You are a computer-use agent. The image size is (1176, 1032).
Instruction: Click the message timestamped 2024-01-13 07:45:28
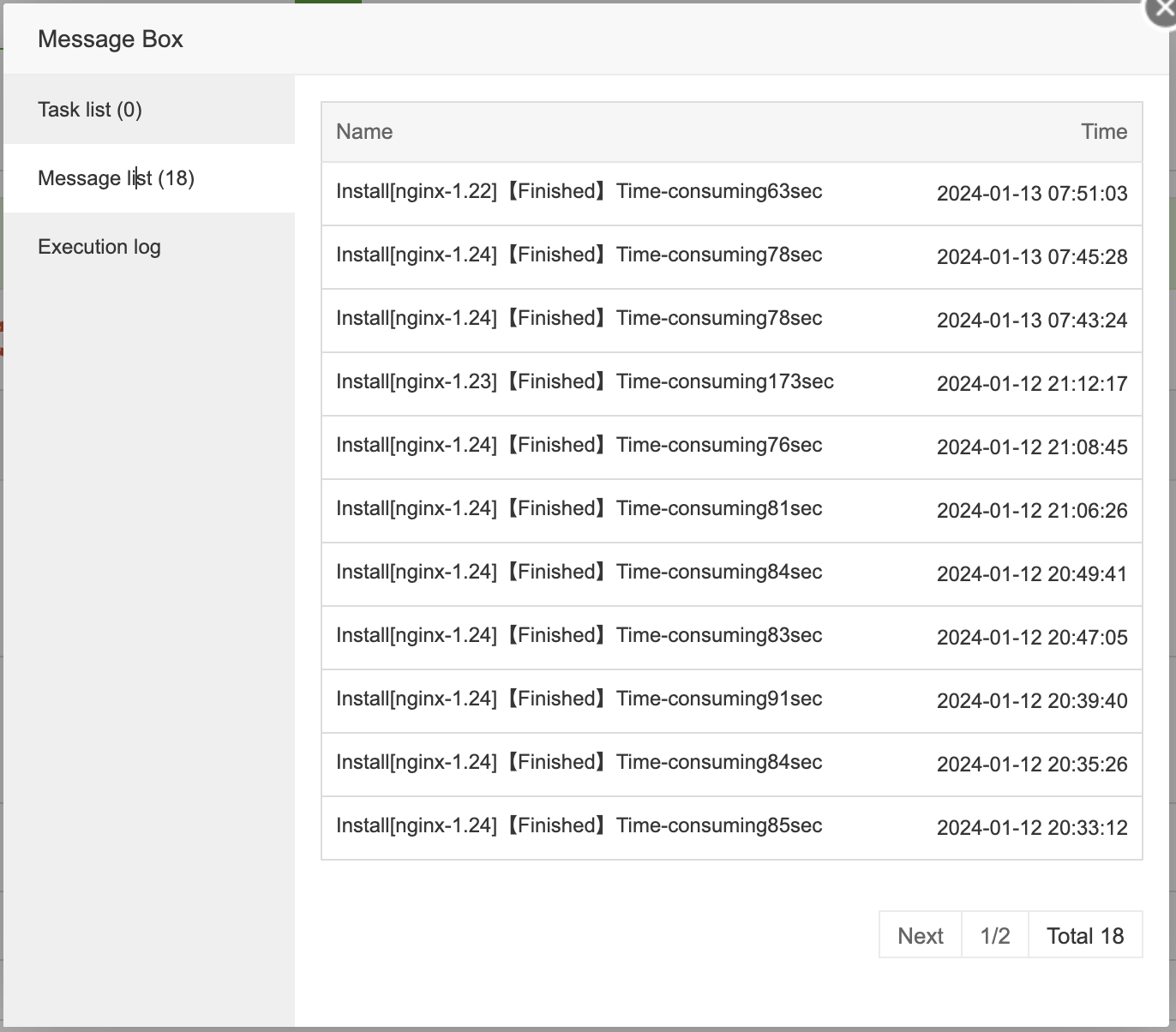[1031, 257]
